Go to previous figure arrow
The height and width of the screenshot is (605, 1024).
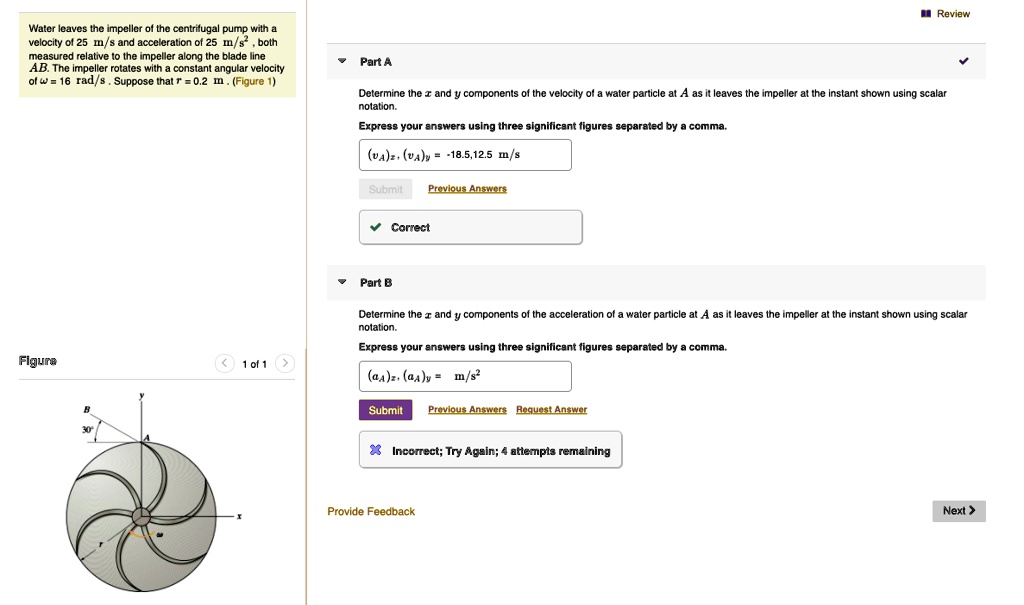tap(226, 364)
